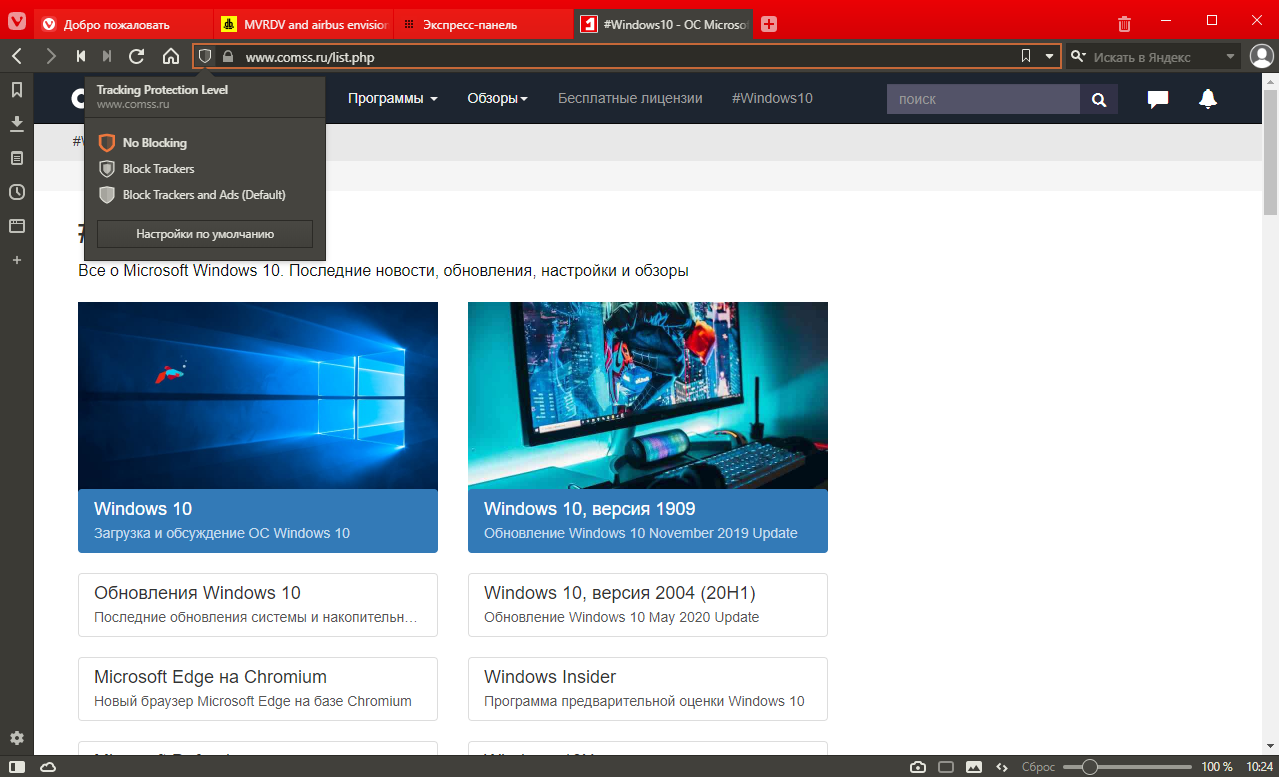The width and height of the screenshot is (1279, 777).
Task: Switch to the Экспресс-панель tab
Action: [484, 24]
